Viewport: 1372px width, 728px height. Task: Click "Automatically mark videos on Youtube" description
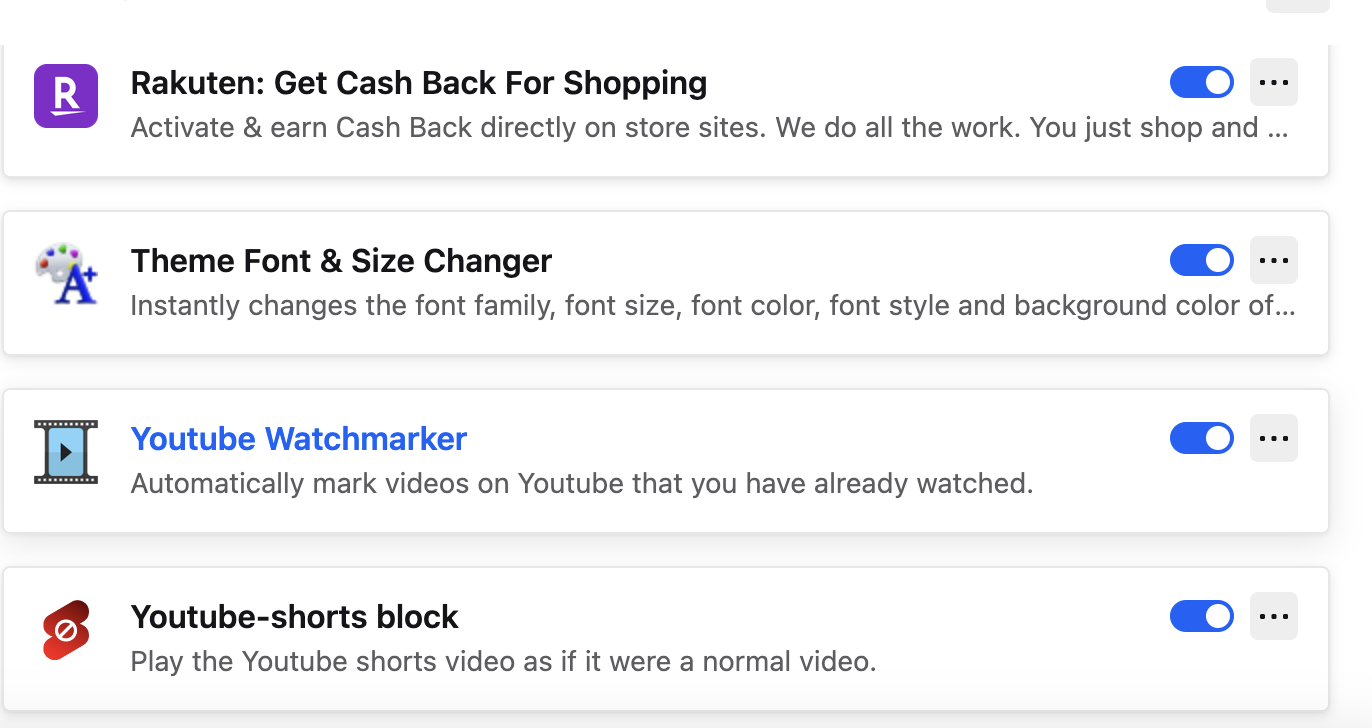[581, 484]
